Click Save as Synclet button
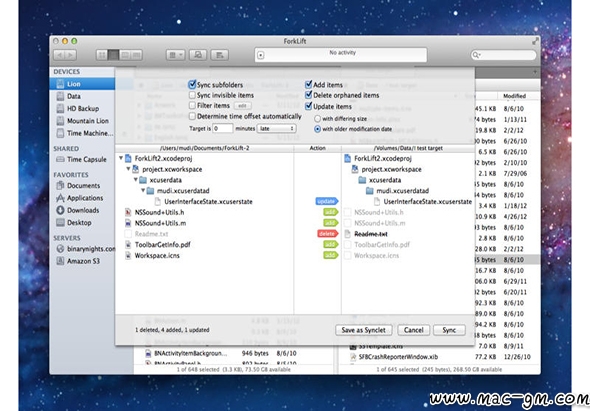 [x=363, y=330]
